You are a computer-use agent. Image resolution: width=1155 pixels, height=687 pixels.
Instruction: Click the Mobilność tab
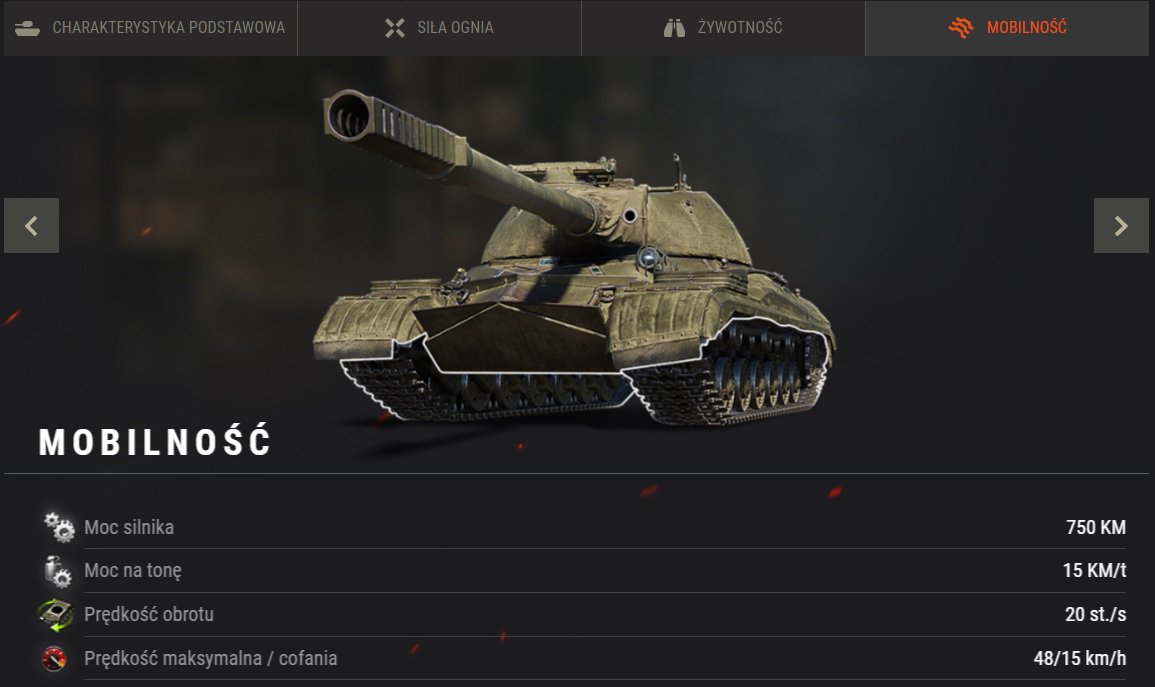1007,28
